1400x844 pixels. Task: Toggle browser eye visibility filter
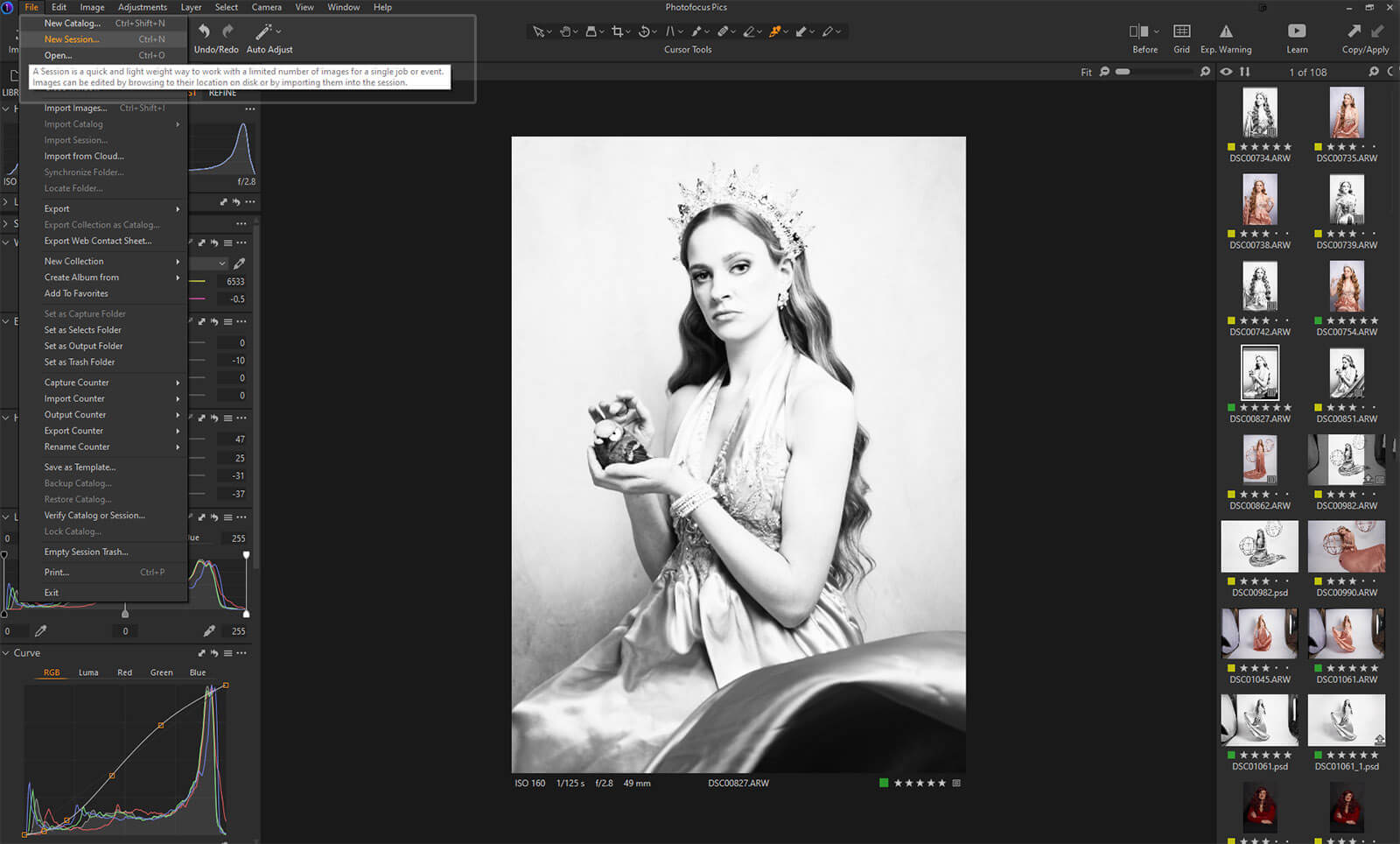1227,72
